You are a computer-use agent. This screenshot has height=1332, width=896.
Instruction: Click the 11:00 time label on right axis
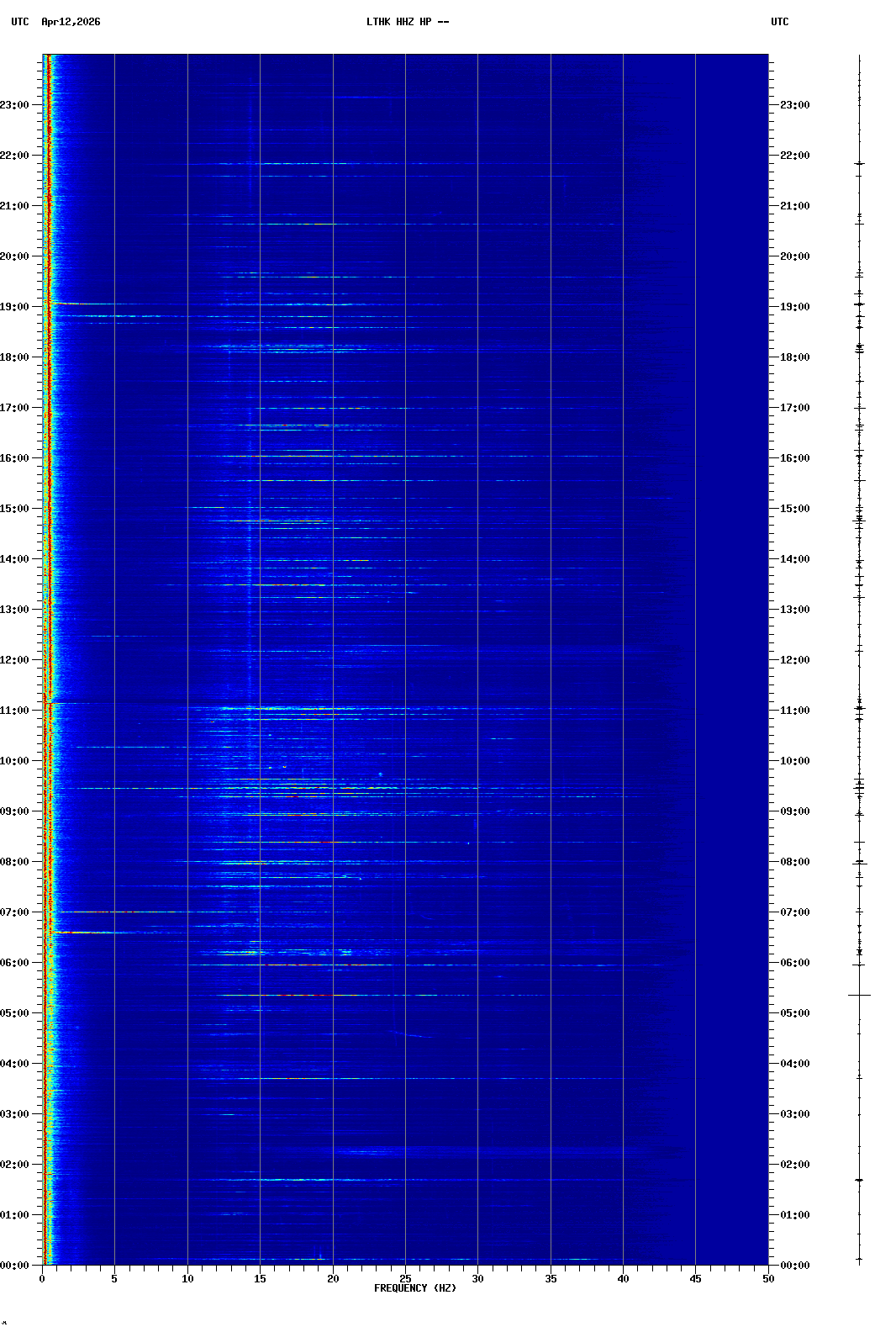click(x=794, y=711)
